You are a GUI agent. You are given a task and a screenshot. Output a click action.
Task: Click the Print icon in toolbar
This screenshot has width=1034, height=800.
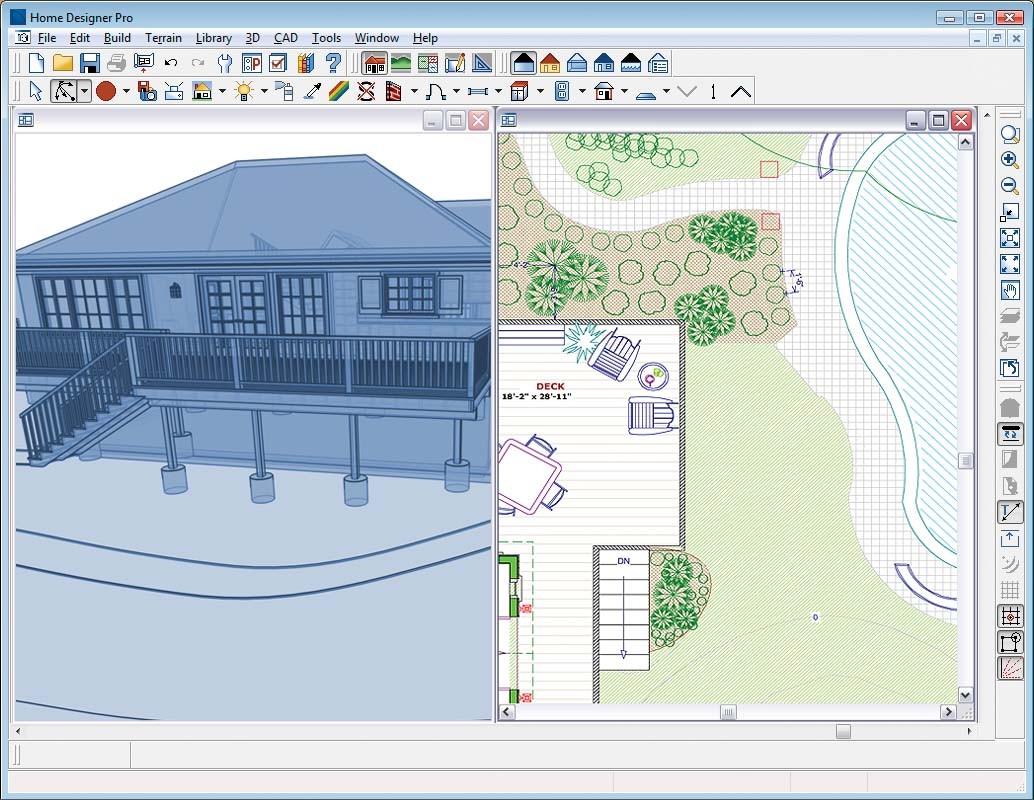[x=116, y=63]
